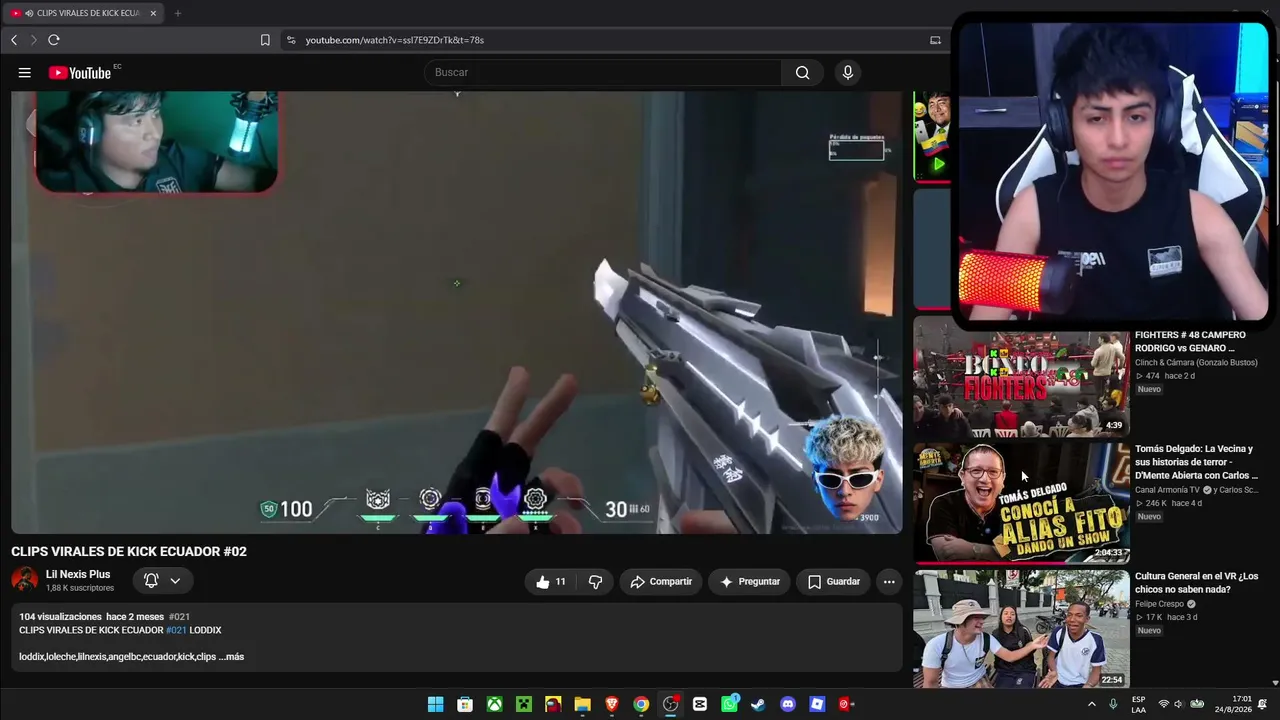Open Microsoft Store from the taskbar
1280x720 pixels.
465,704
